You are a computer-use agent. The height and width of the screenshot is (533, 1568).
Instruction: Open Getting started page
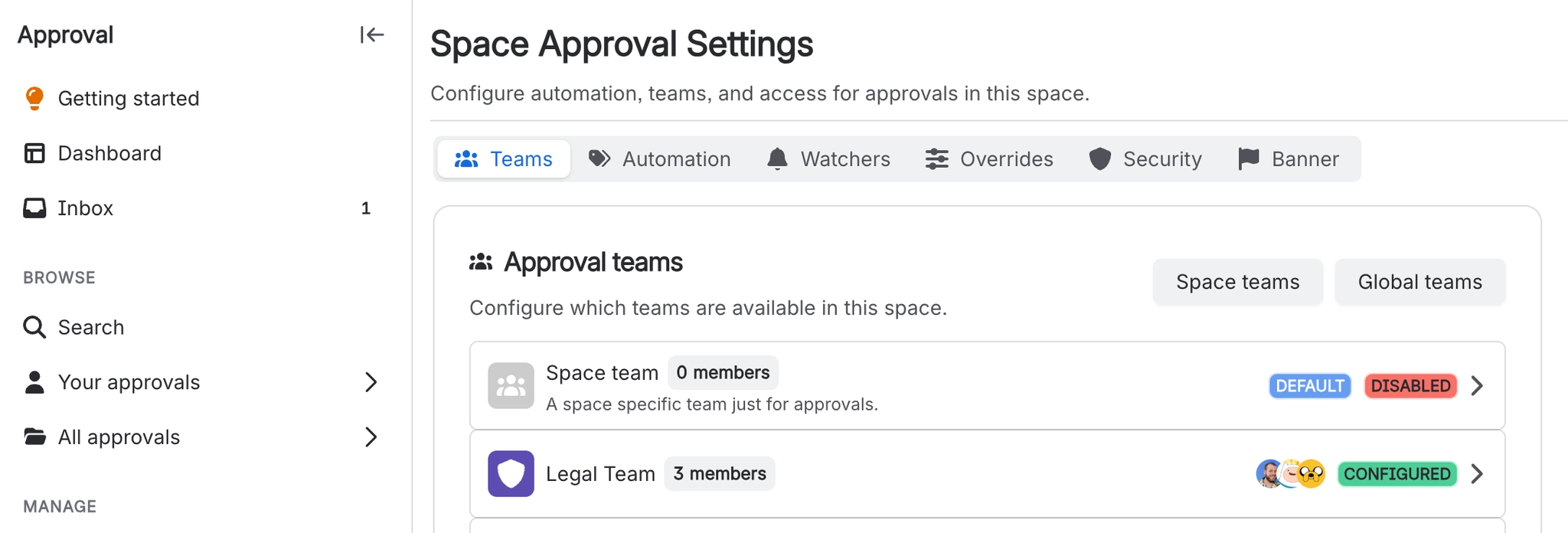[x=129, y=99]
